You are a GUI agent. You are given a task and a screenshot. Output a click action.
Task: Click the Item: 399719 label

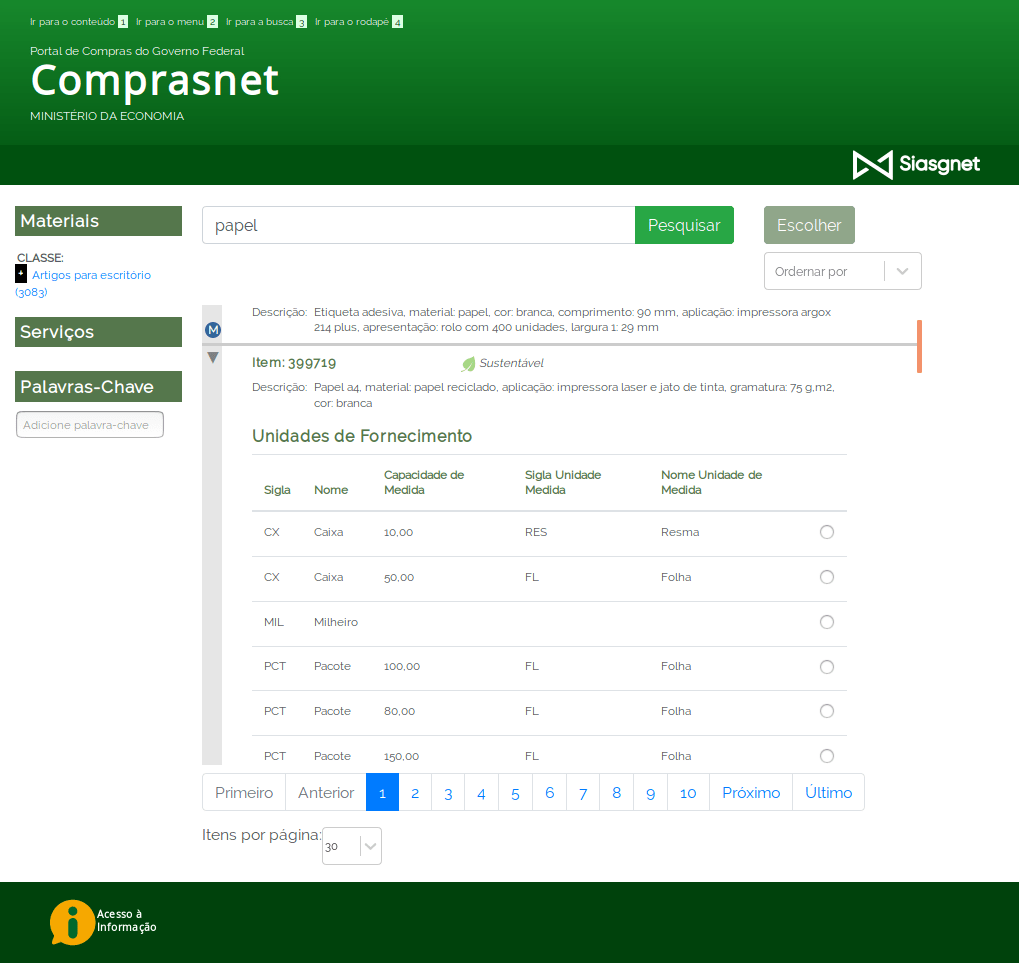pyautogui.click(x=294, y=363)
